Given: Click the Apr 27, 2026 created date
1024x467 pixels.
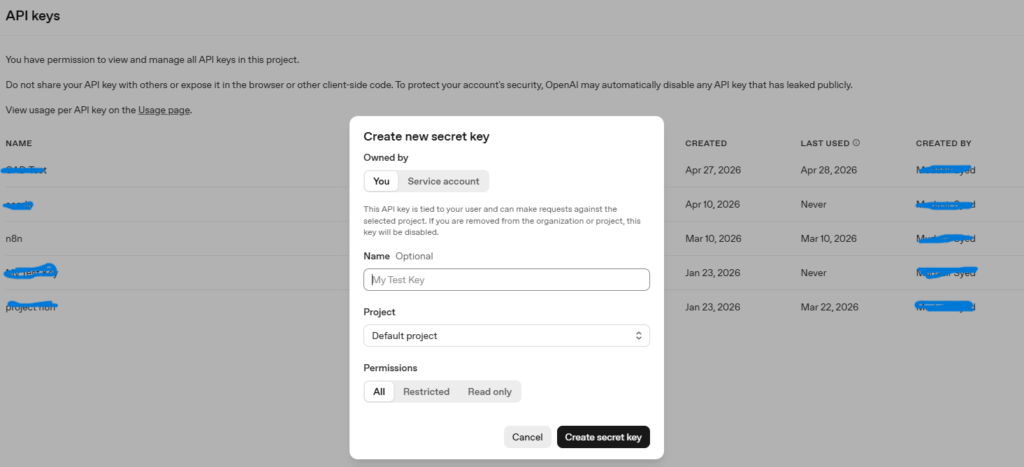Looking at the screenshot, I should point(712,170).
